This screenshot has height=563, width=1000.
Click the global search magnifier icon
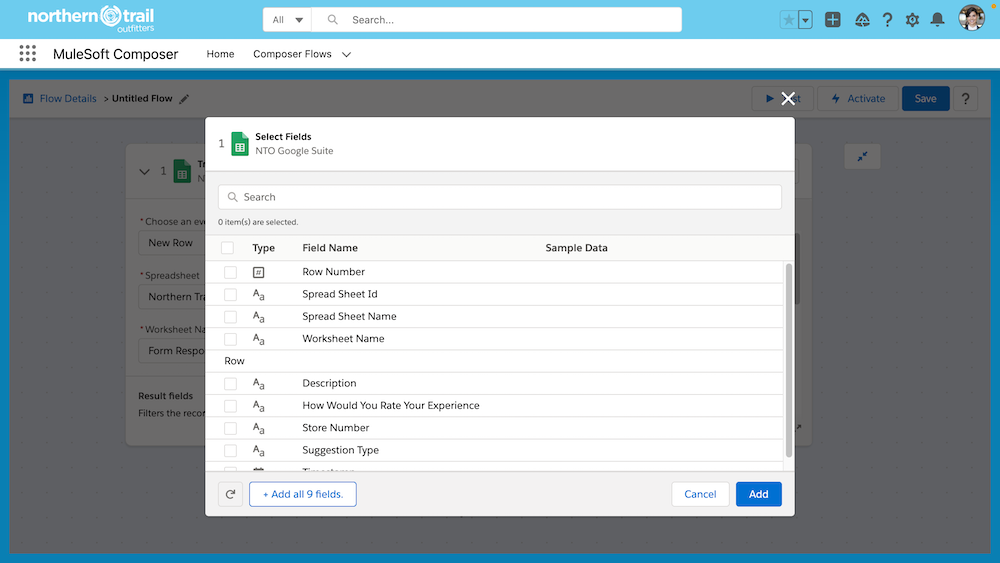[332, 20]
